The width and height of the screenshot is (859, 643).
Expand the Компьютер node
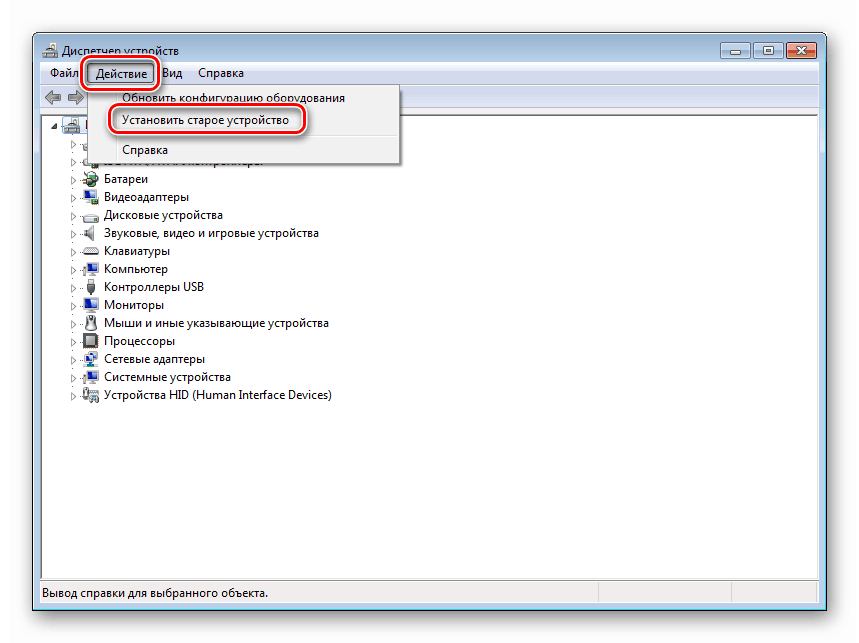point(73,269)
